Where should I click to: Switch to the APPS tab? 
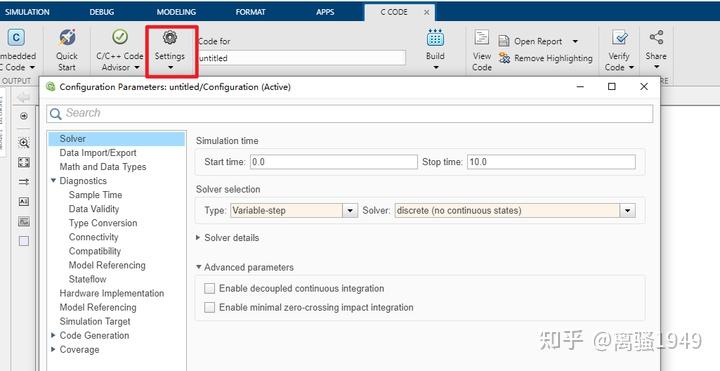tap(325, 12)
